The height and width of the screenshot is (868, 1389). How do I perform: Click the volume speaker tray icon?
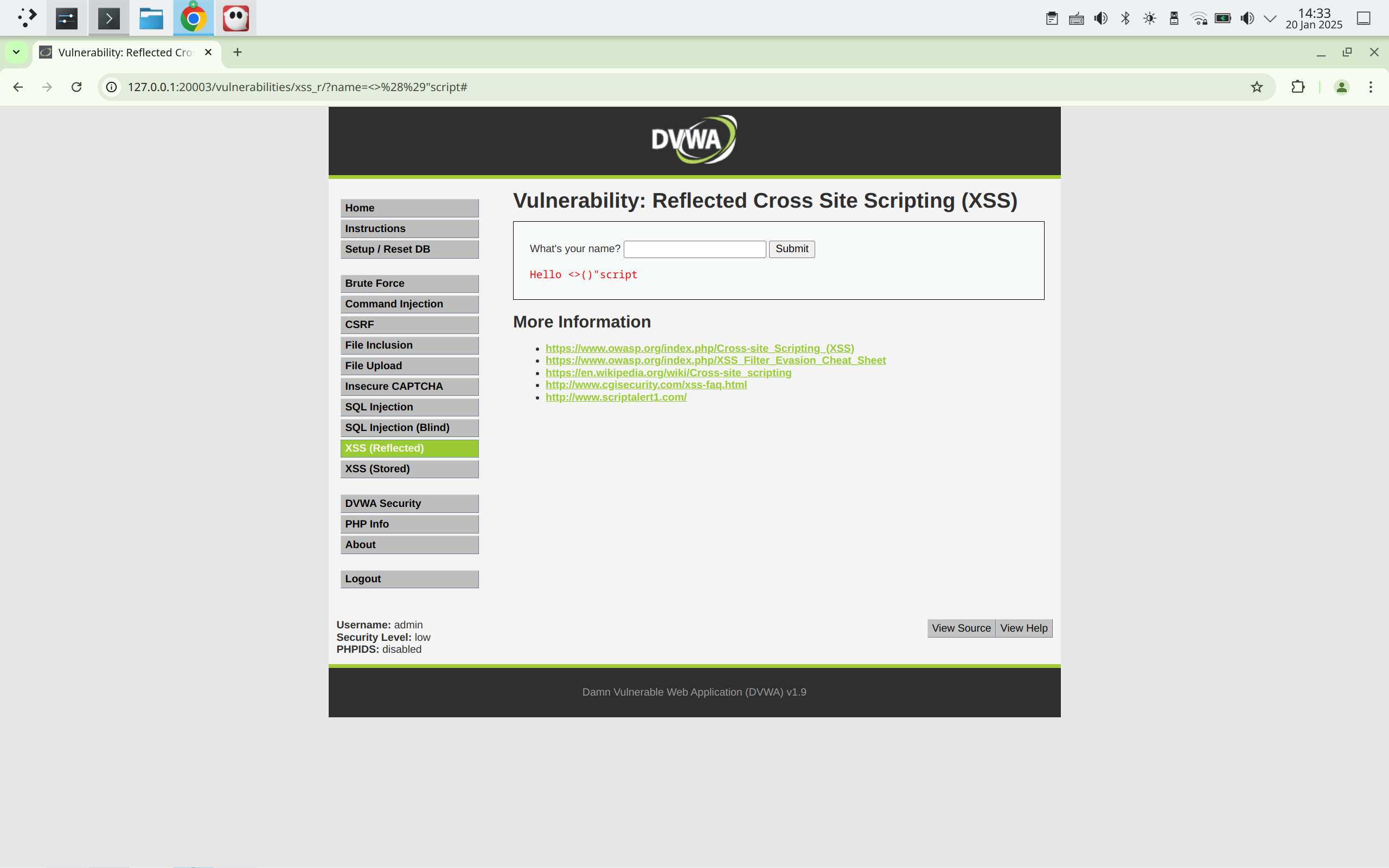coord(1100,18)
